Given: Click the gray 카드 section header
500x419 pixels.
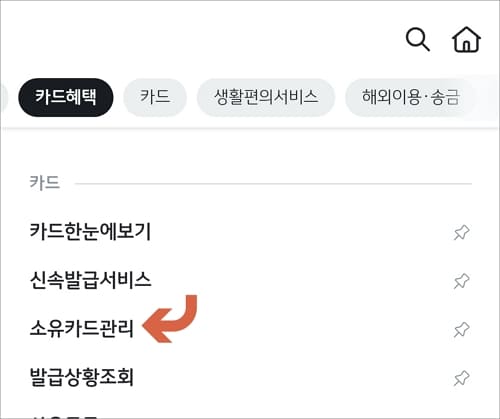Looking at the screenshot, I should [45, 183].
